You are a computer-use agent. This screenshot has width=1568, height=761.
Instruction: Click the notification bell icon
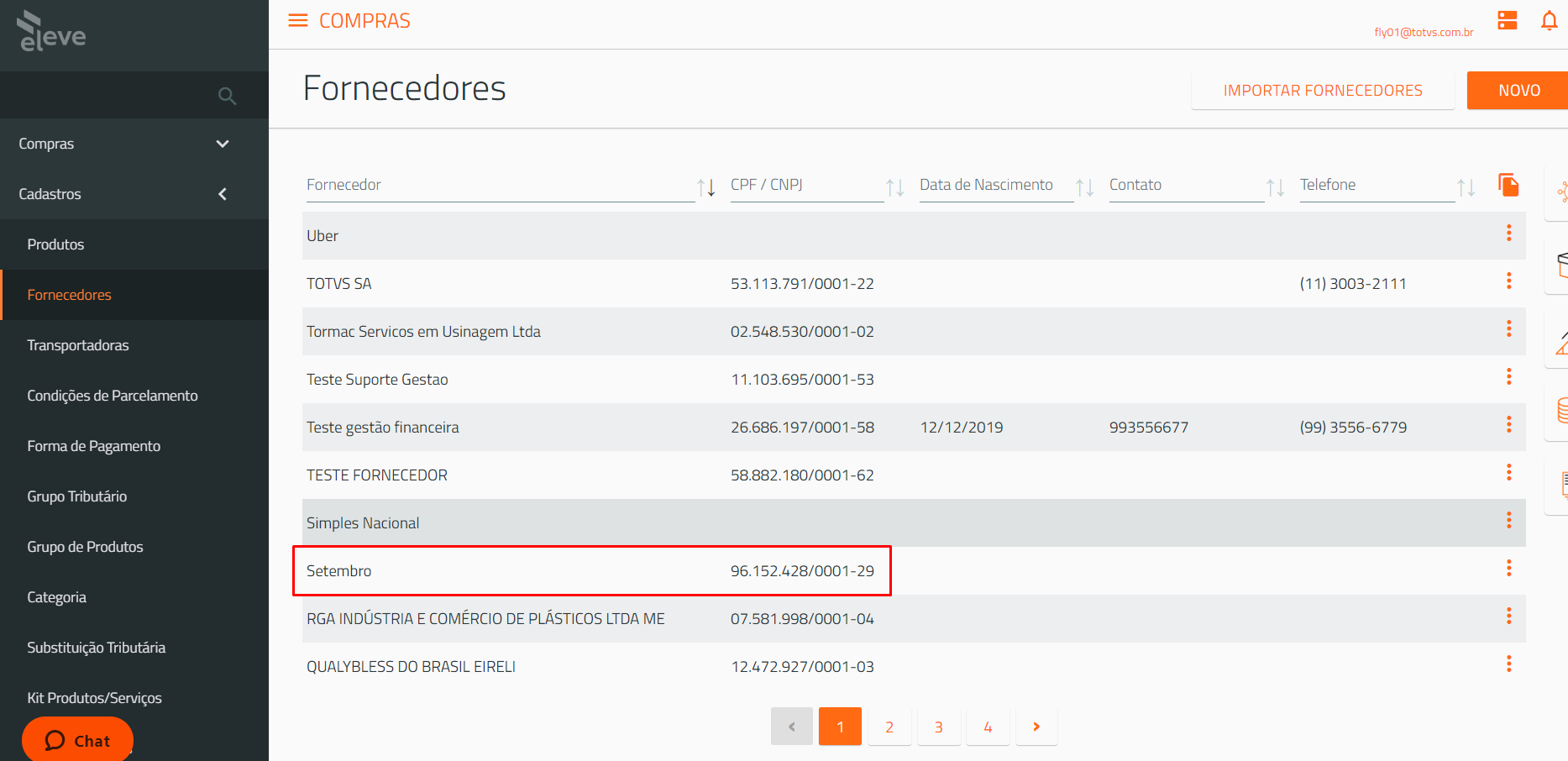(1549, 20)
